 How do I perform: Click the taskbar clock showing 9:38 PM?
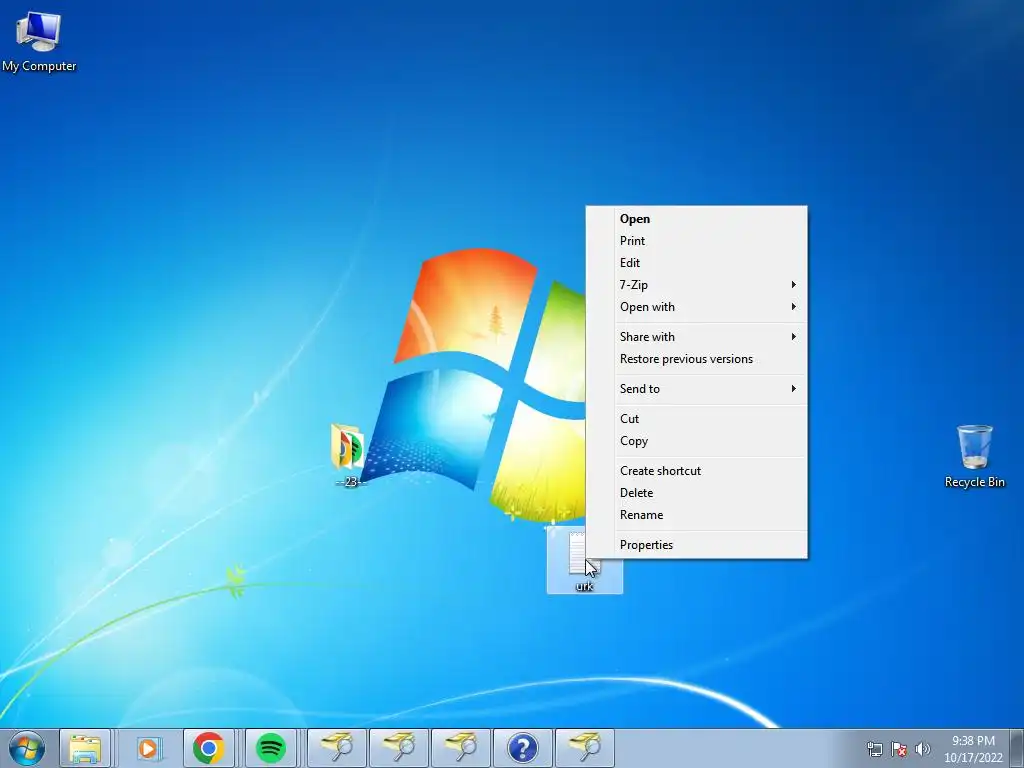click(973, 748)
